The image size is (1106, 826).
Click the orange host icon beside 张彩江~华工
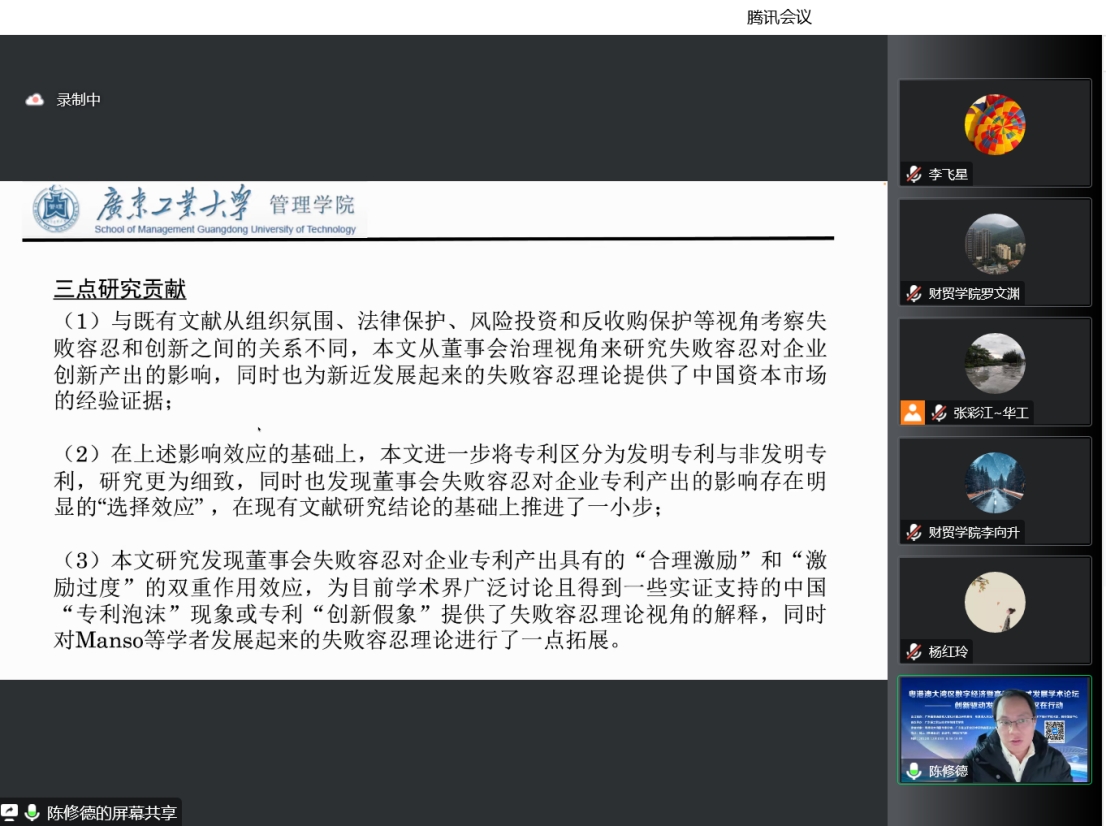tap(912, 412)
